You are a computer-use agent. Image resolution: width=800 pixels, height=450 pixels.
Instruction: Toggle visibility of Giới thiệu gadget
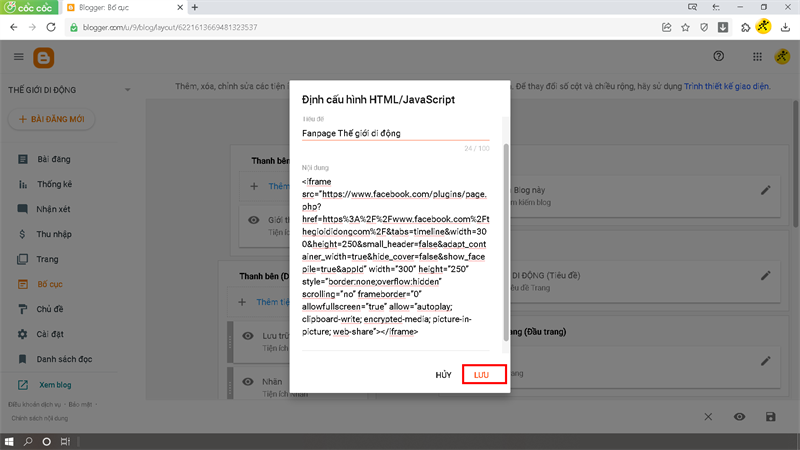[254, 220]
